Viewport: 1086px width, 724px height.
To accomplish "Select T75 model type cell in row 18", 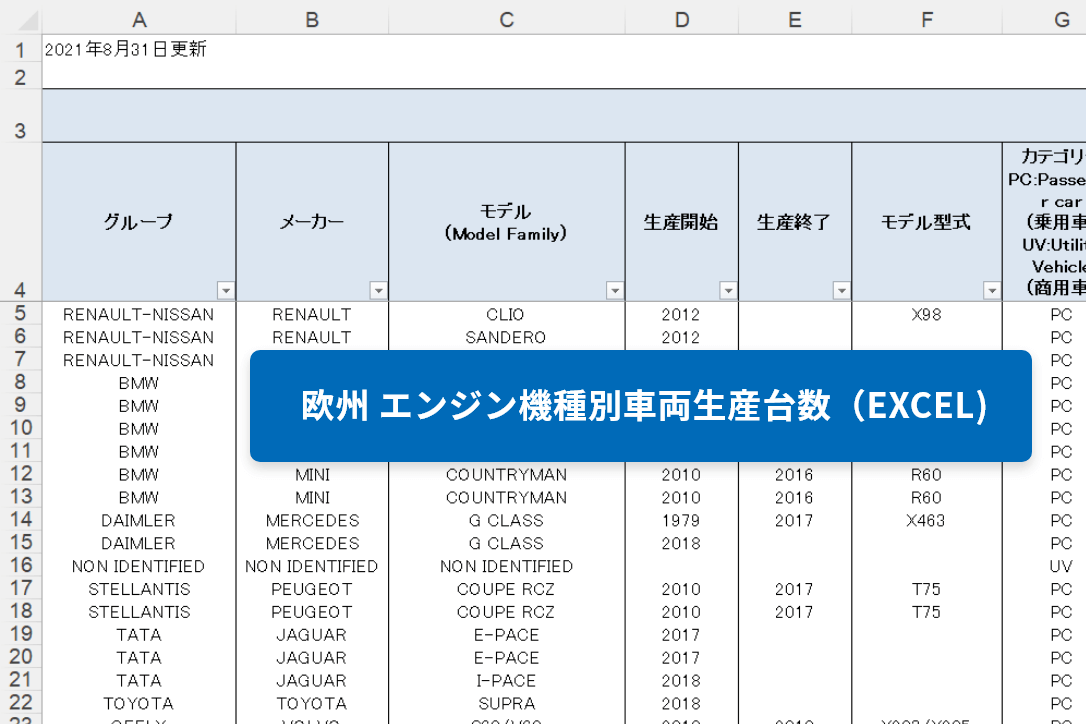I will tap(927, 612).
